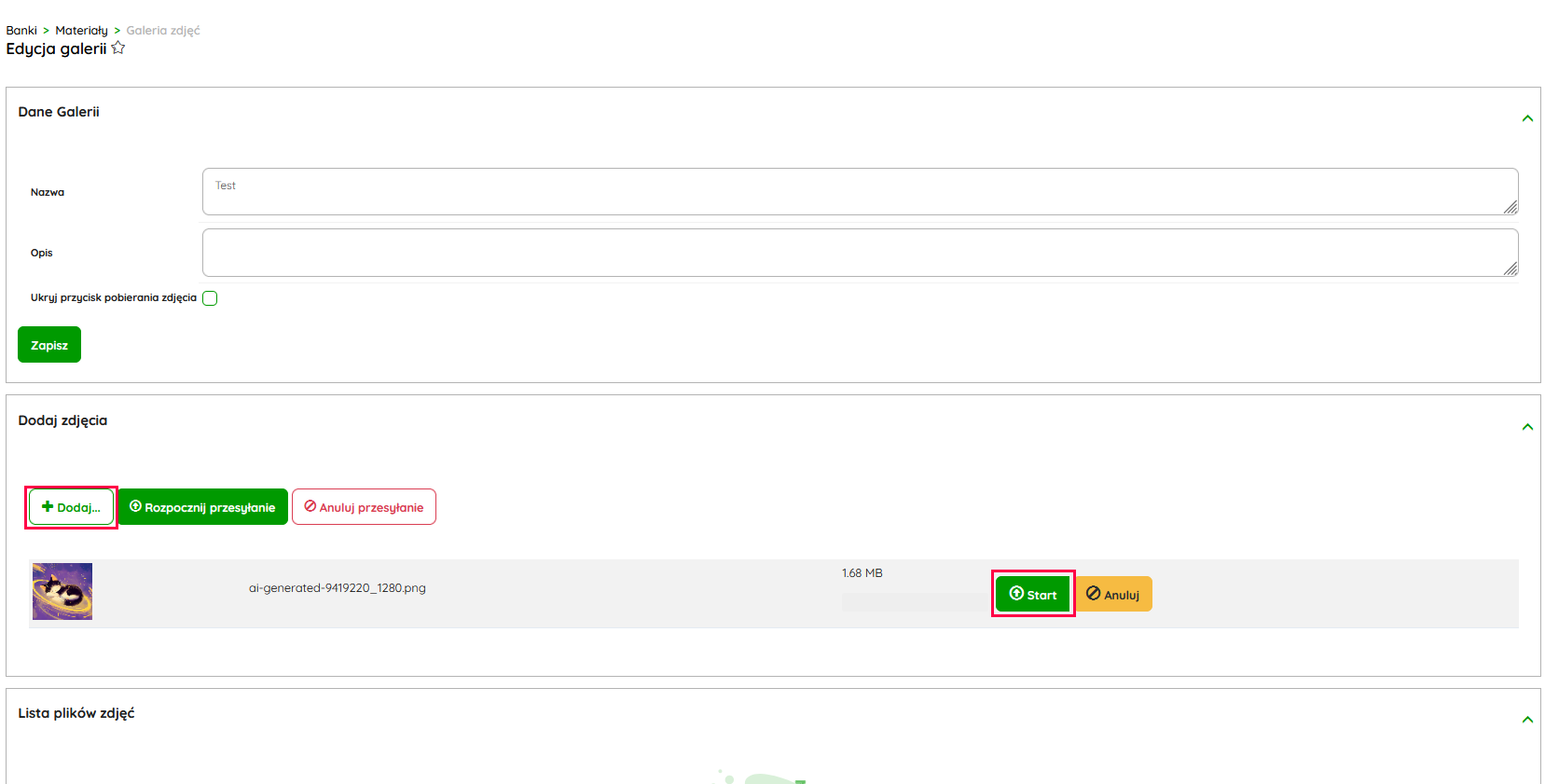
Task: Cancel the file with yellow Anuluj button
Action: (1113, 594)
